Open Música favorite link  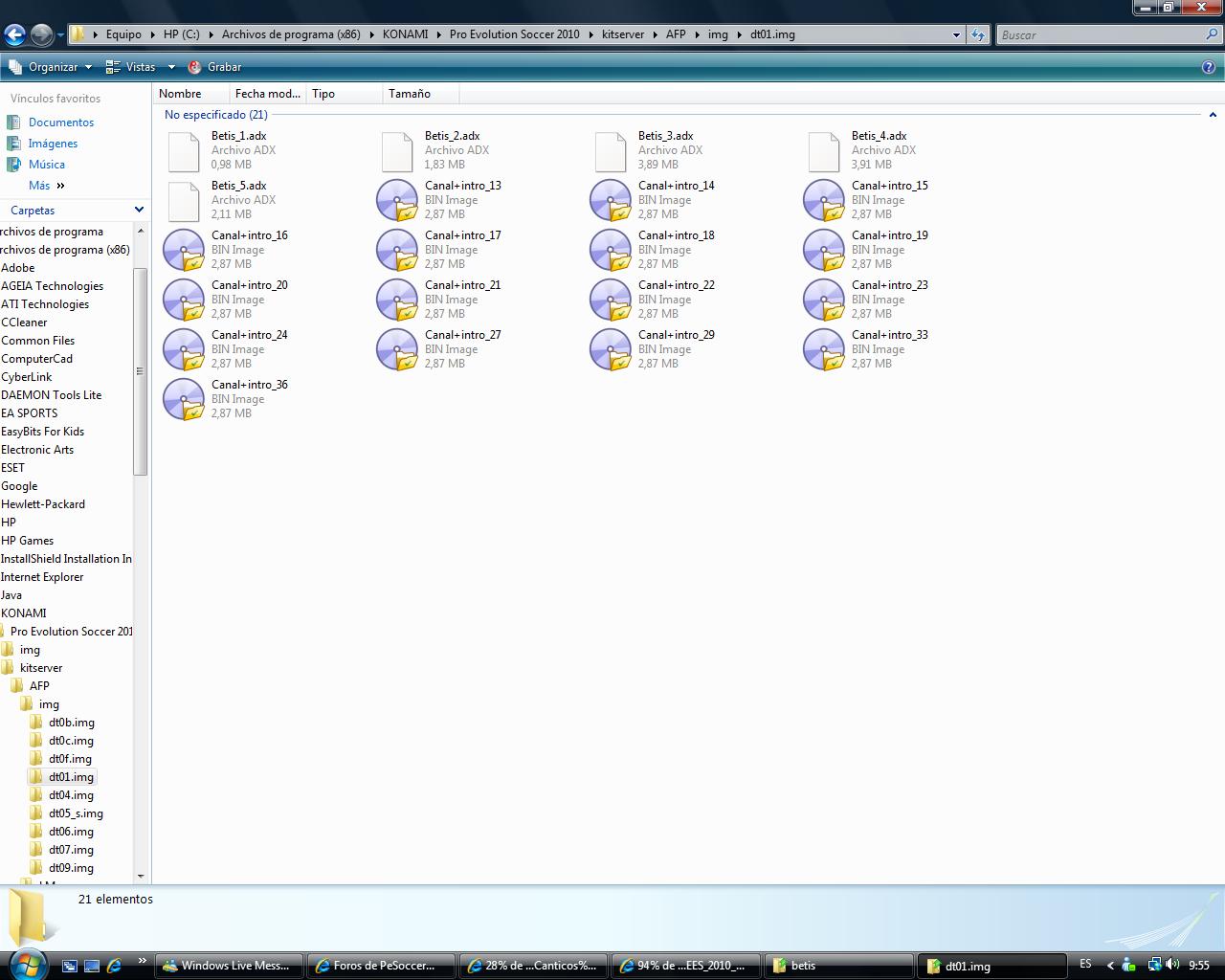tap(35, 165)
